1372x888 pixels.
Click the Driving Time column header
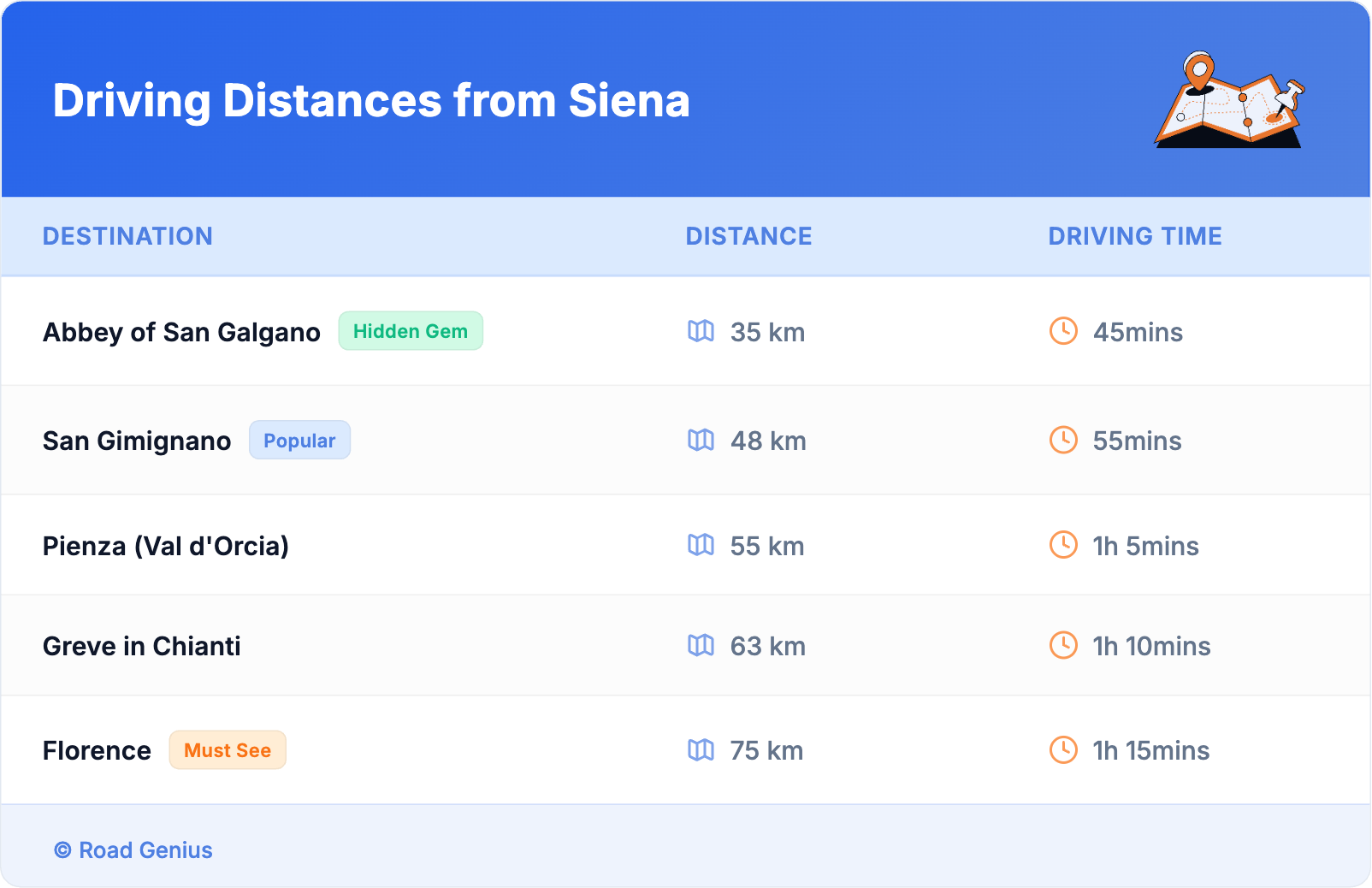(1135, 236)
